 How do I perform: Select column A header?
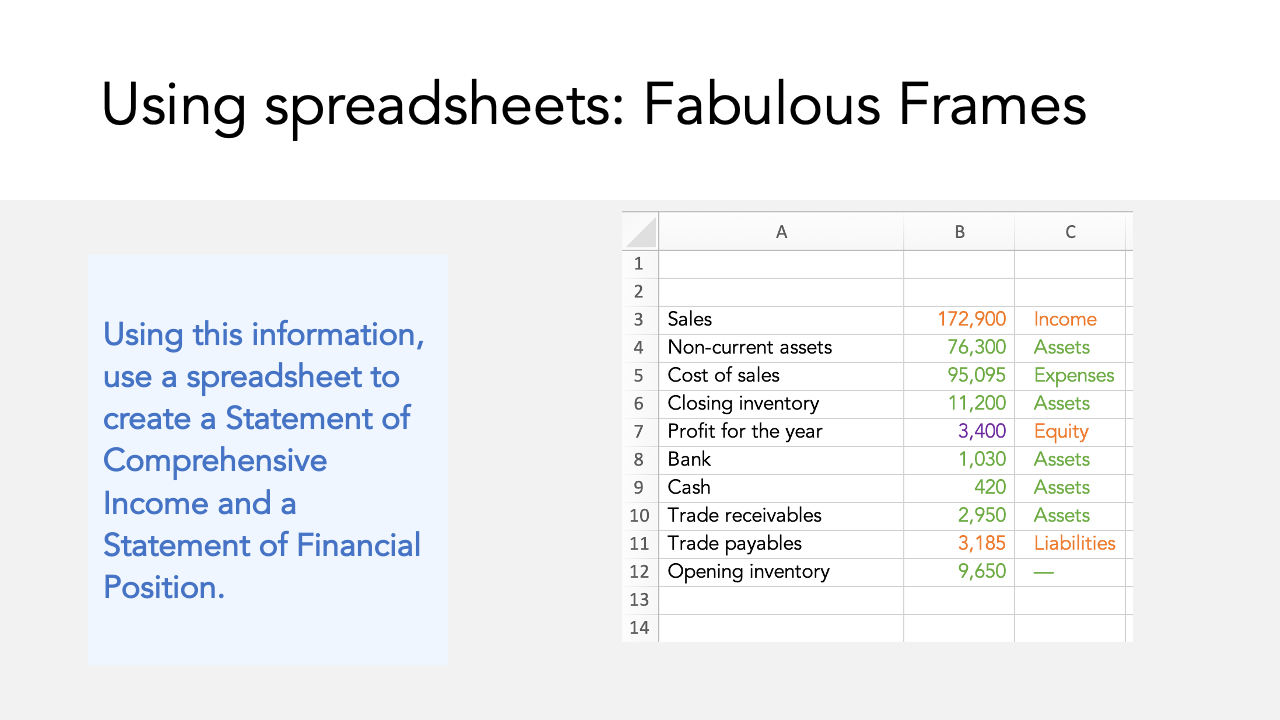(x=781, y=232)
